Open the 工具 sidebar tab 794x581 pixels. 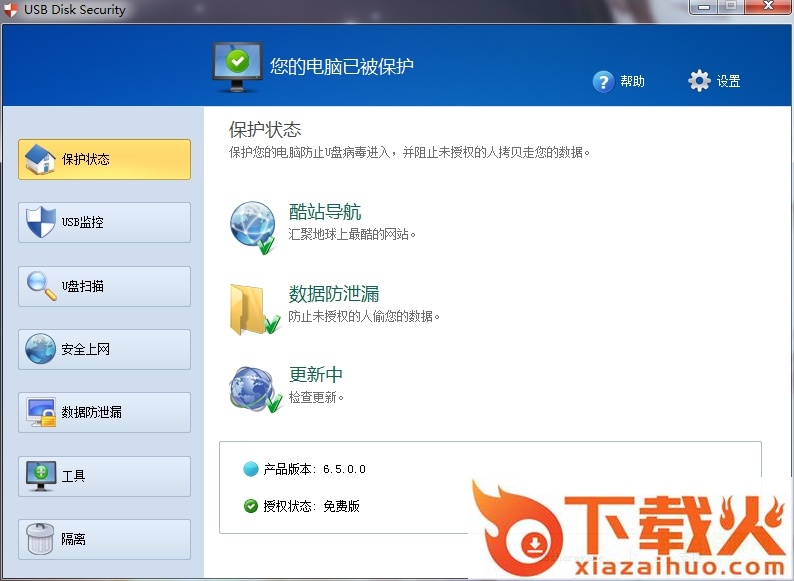coord(104,476)
